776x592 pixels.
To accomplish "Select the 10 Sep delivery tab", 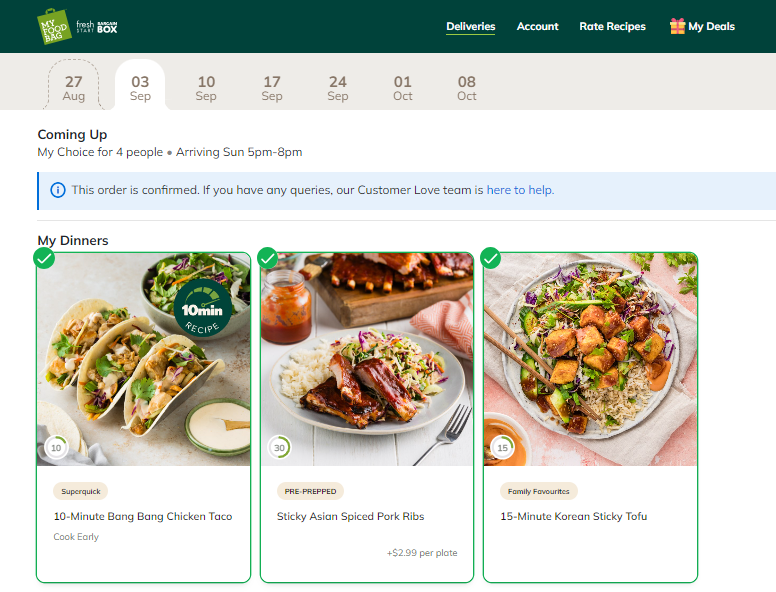I will (206, 88).
